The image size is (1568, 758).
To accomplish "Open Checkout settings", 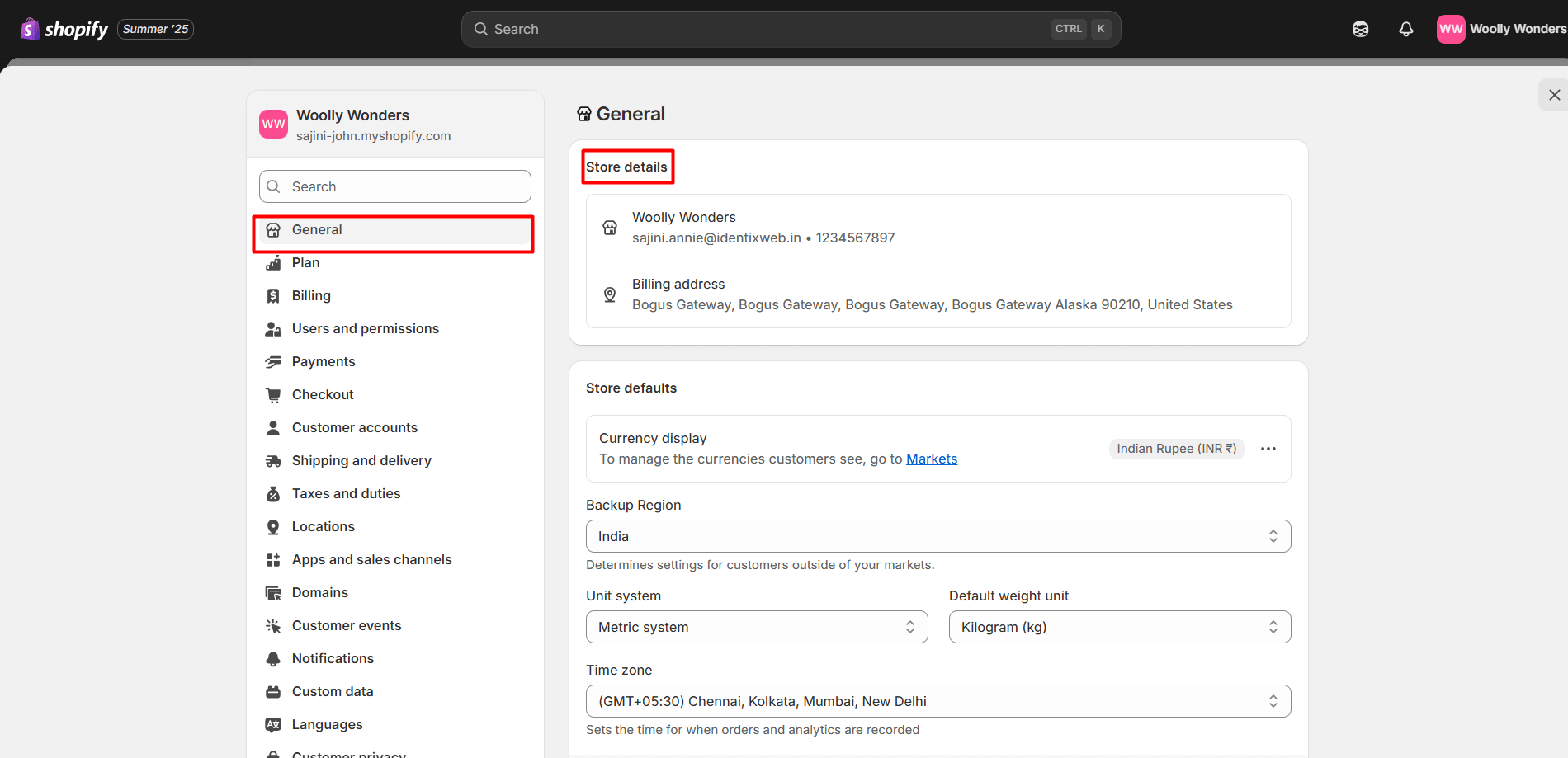I will point(394,395).
